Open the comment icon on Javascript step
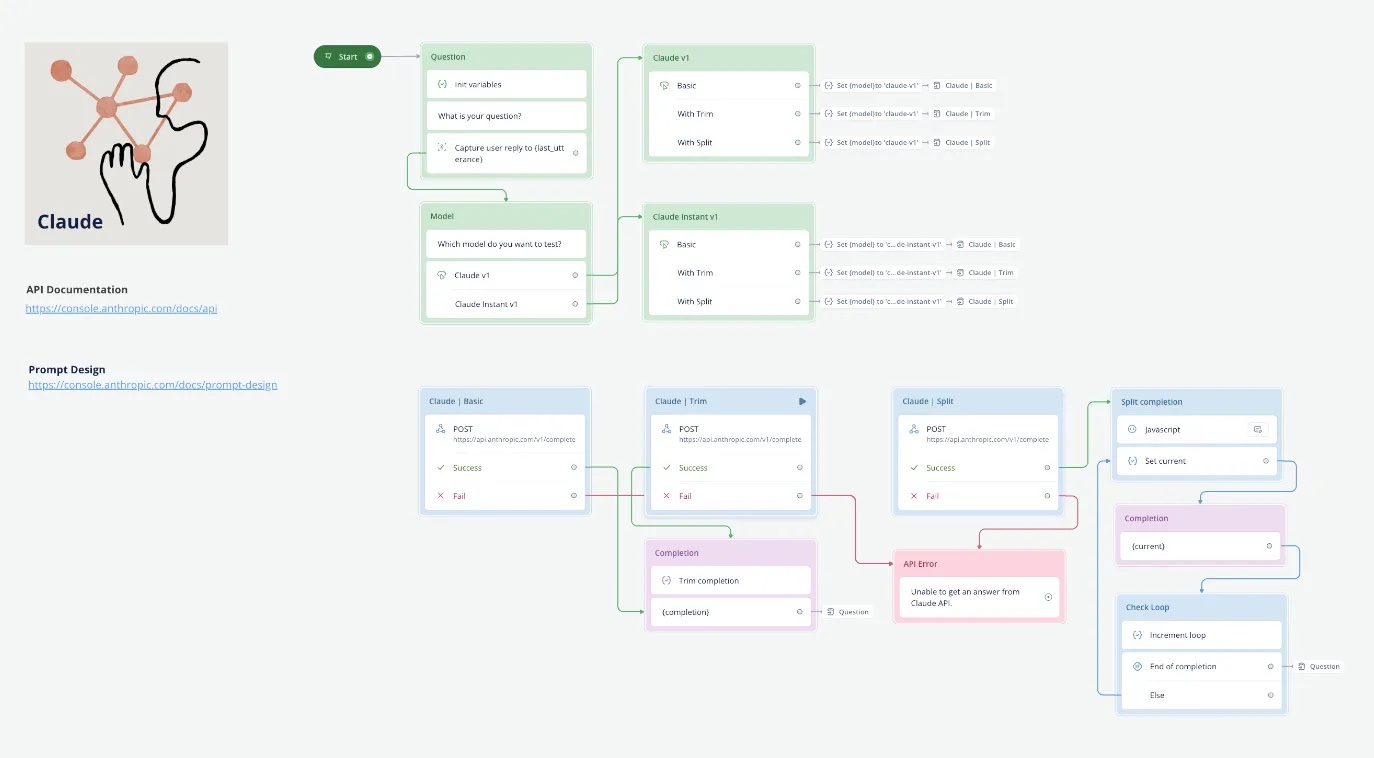The height and width of the screenshot is (758, 1374). pos(1258,429)
